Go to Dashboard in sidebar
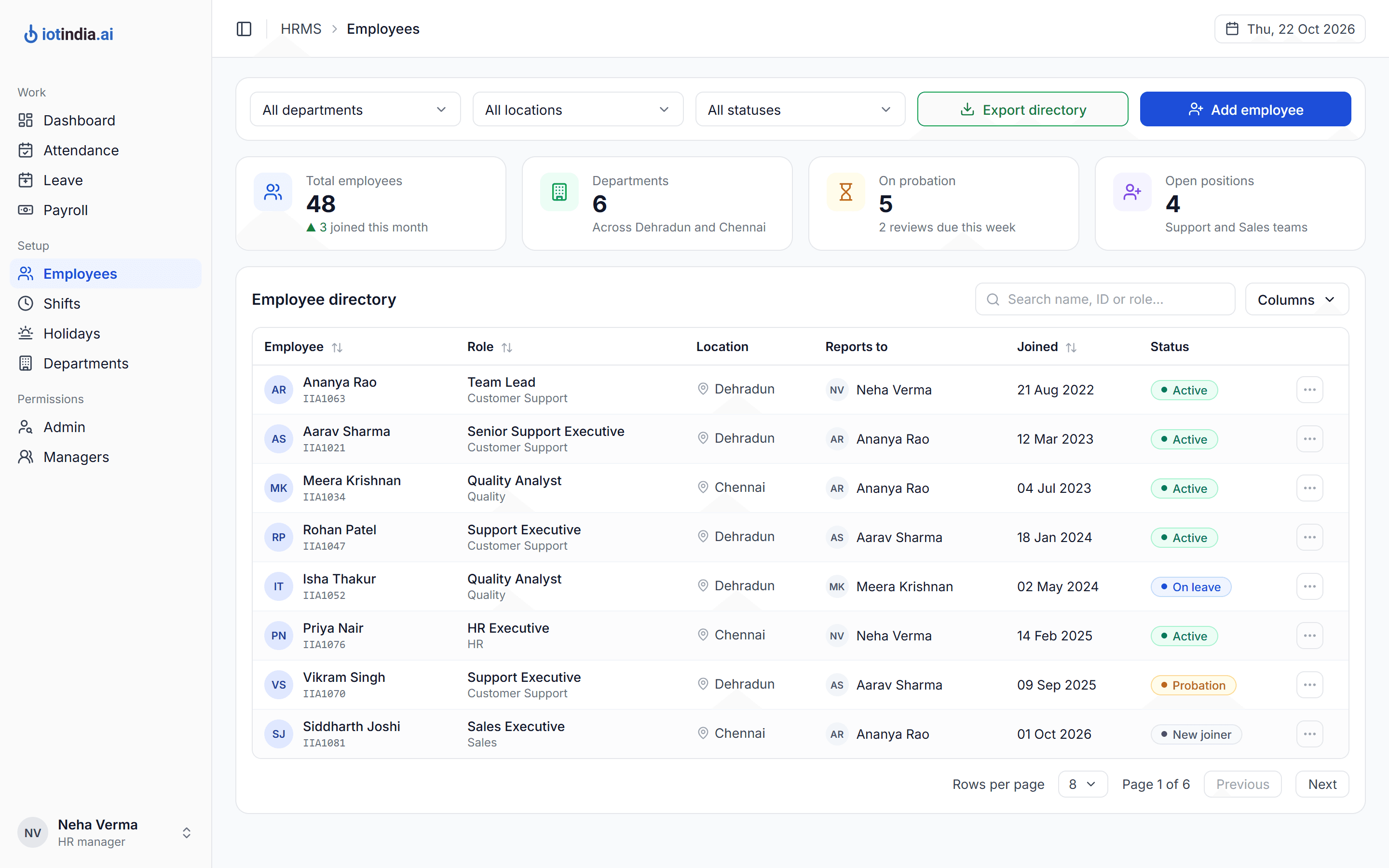Viewport: 1389px width, 868px height. coord(106,120)
